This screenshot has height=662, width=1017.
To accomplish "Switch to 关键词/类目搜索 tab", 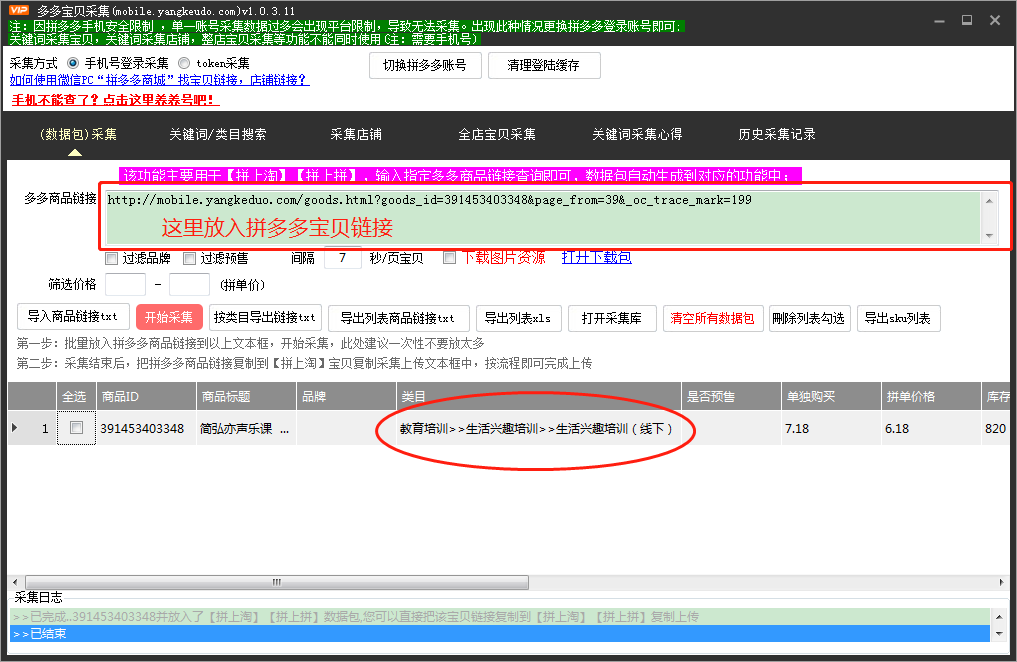I will click(217, 134).
